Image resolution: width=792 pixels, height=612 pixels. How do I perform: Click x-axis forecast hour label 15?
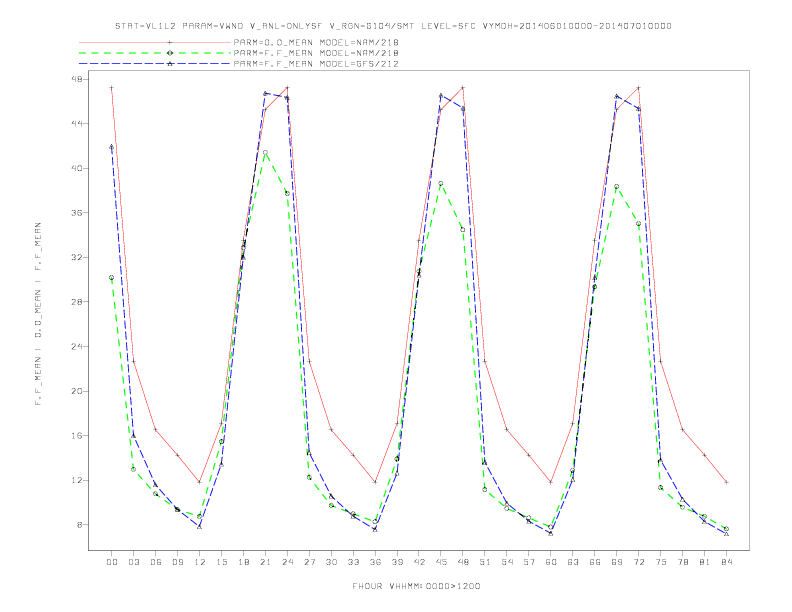pyautogui.click(x=221, y=562)
